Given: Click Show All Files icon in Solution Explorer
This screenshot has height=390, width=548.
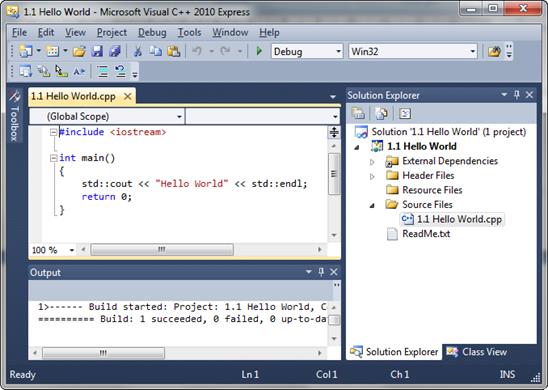Looking at the screenshot, I should (382, 113).
